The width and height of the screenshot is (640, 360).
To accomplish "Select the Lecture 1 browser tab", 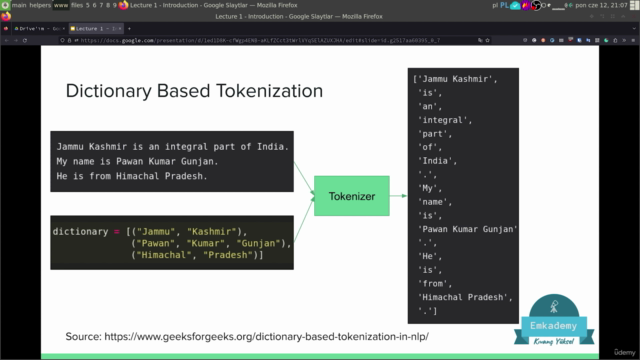I will (x=96, y=29).
